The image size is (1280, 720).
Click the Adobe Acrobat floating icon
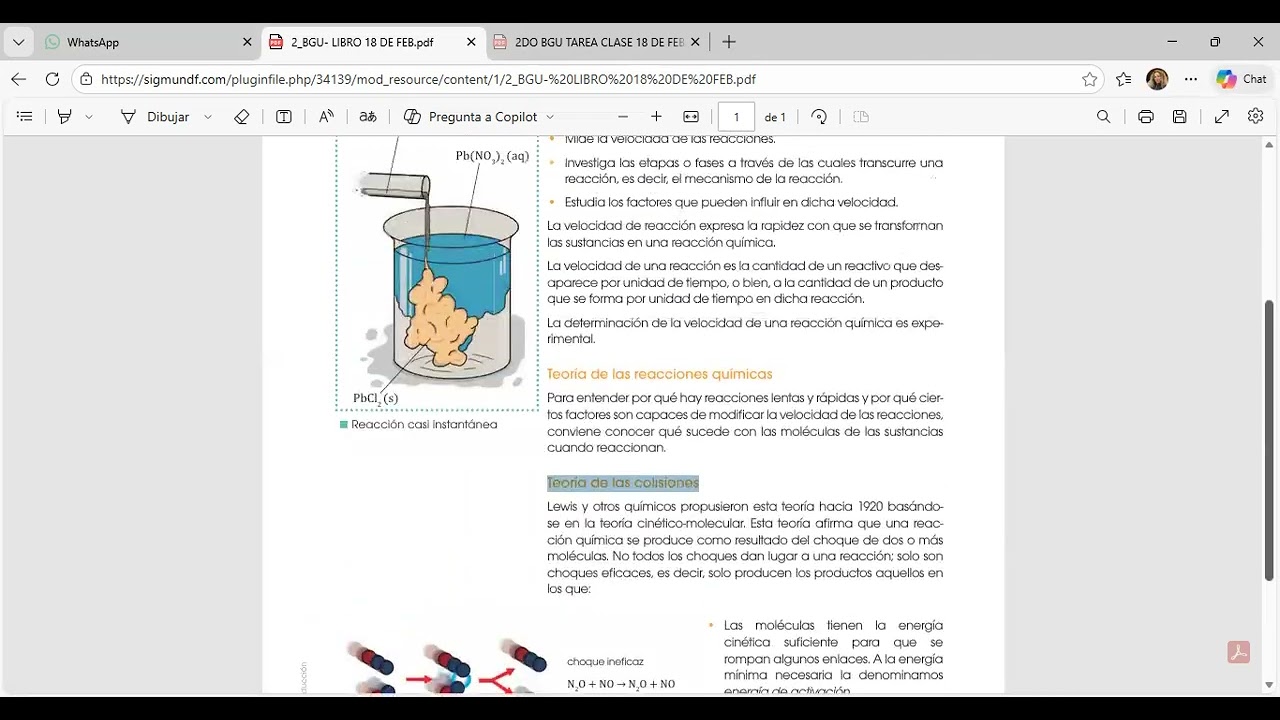(1239, 653)
